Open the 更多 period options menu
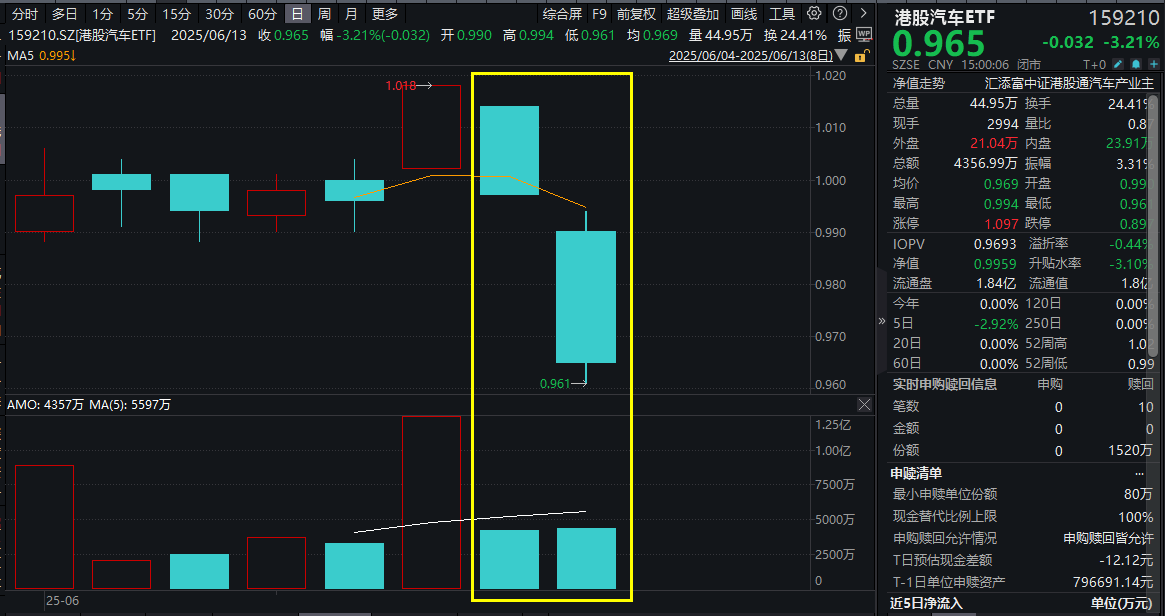 (x=385, y=14)
